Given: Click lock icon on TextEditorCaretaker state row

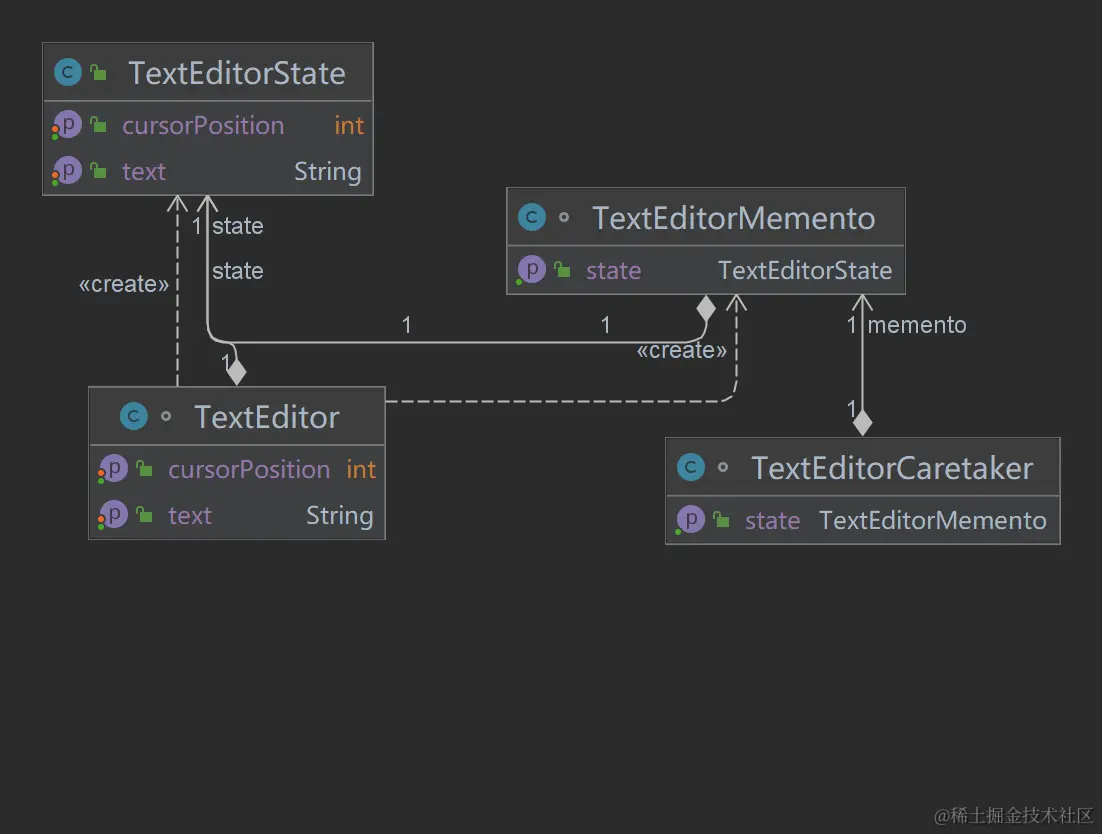Looking at the screenshot, I should [721, 519].
